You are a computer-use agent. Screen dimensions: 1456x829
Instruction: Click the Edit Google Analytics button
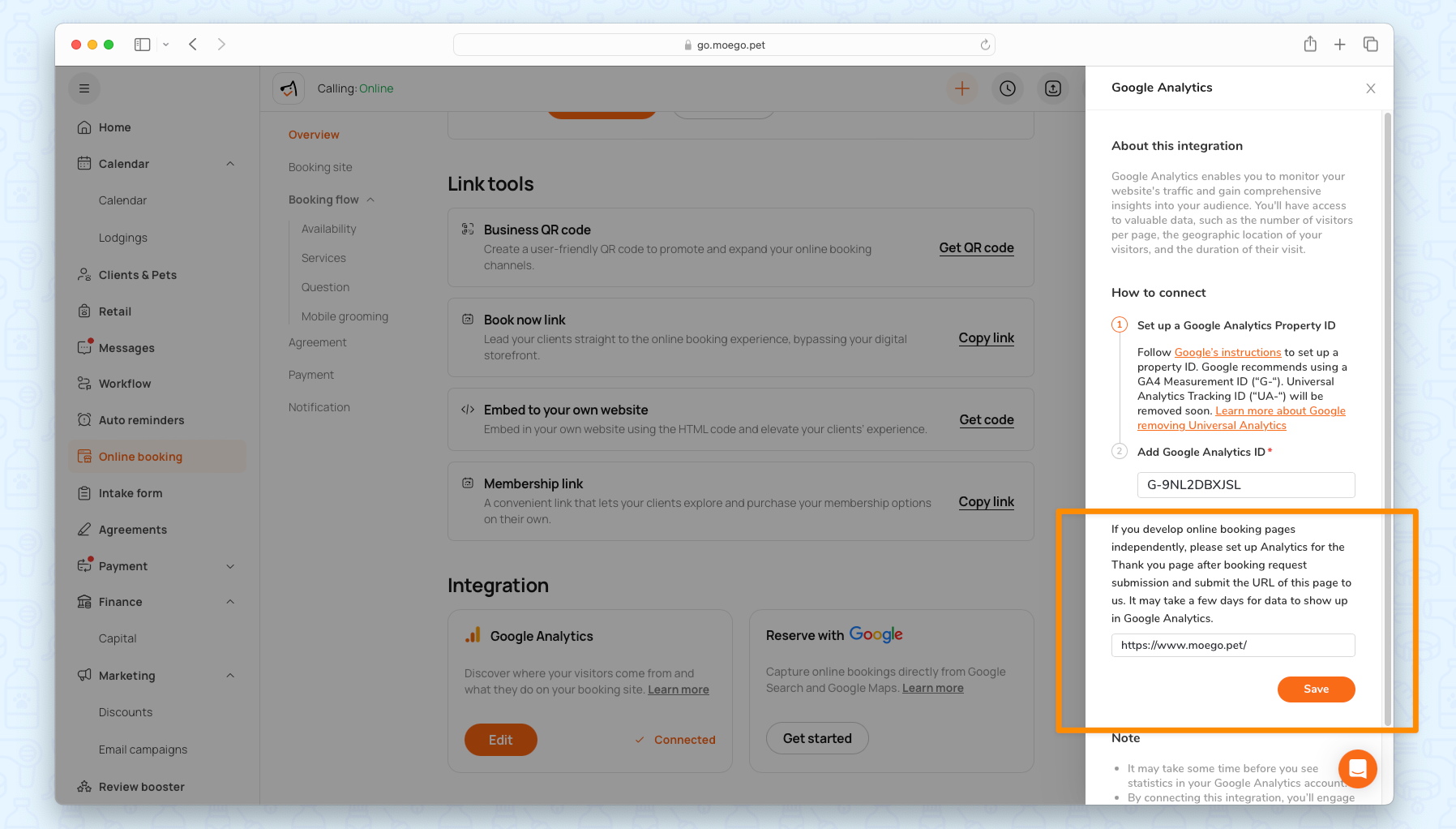(x=500, y=740)
